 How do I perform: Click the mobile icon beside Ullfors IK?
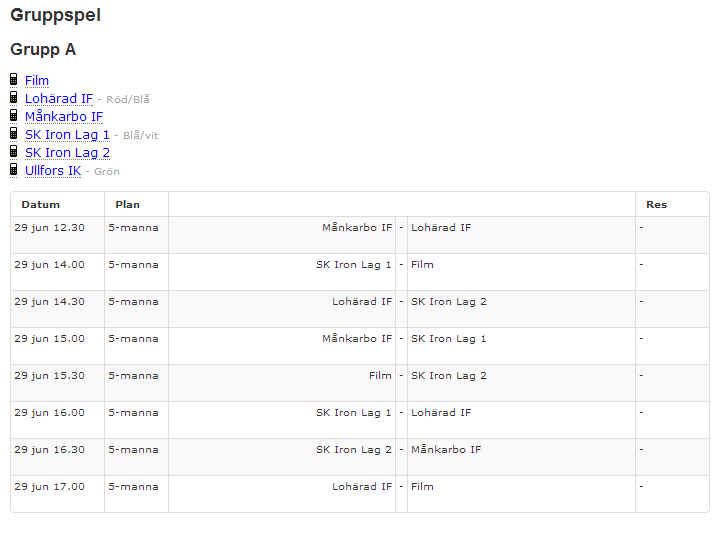coord(14,170)
